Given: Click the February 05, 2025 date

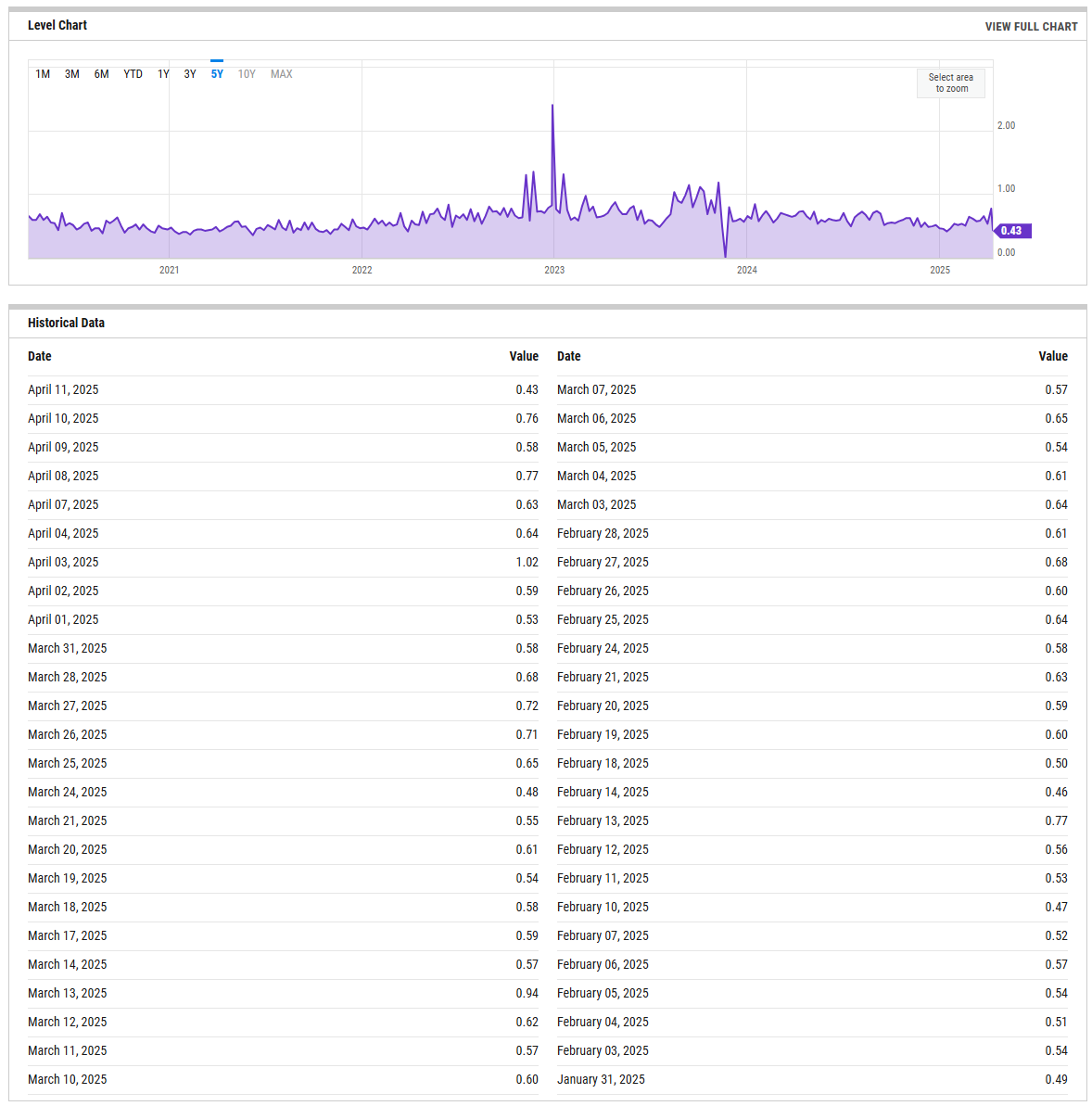Looking at the screenshot, I should [603, 993].
